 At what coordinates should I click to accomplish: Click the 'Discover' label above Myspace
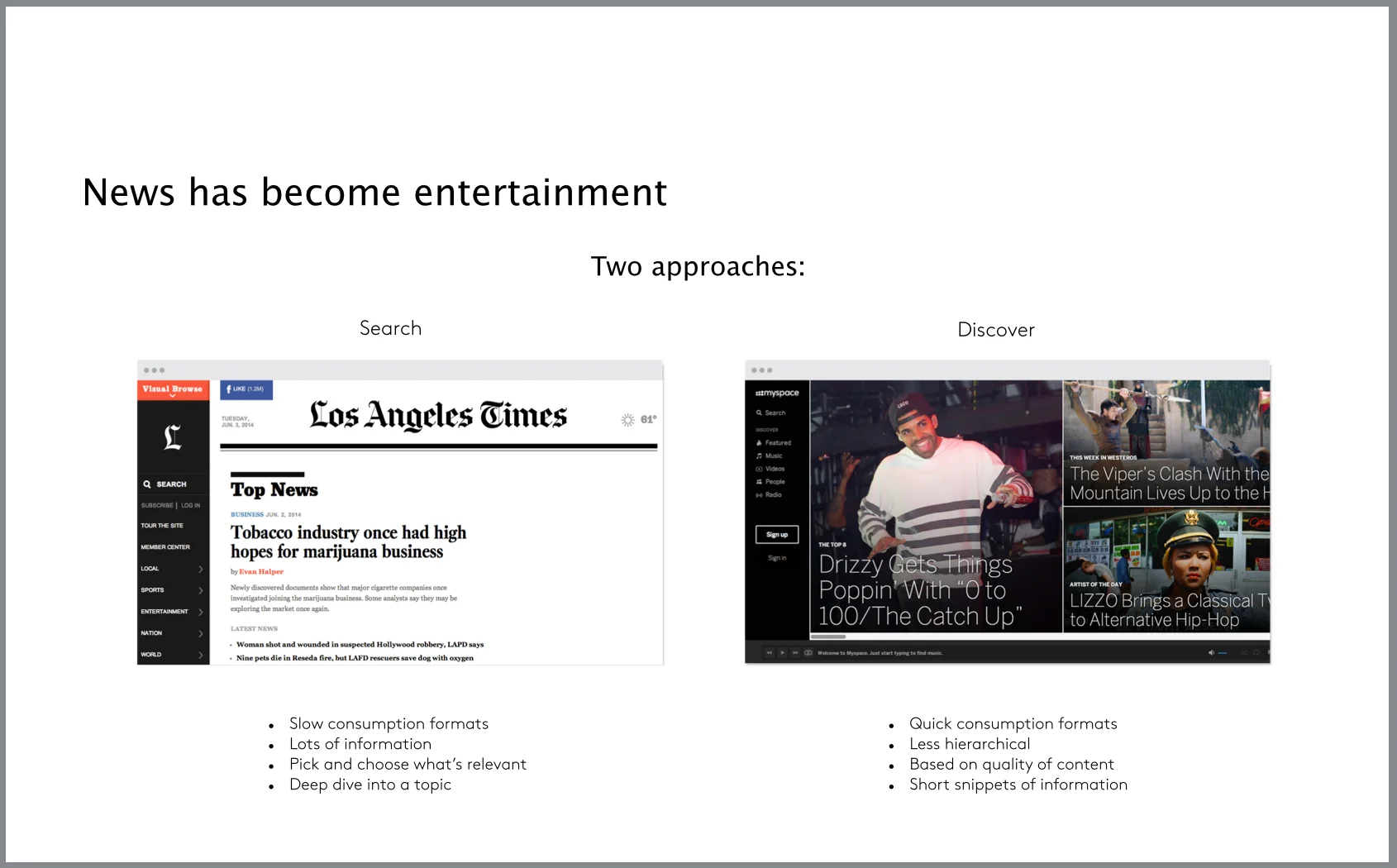tap(996, 330)
